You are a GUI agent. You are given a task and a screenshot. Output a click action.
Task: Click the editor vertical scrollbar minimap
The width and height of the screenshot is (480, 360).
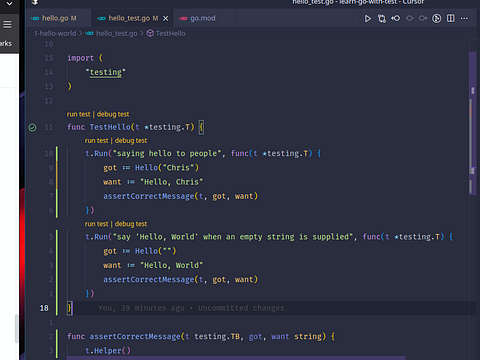point(472,123)
